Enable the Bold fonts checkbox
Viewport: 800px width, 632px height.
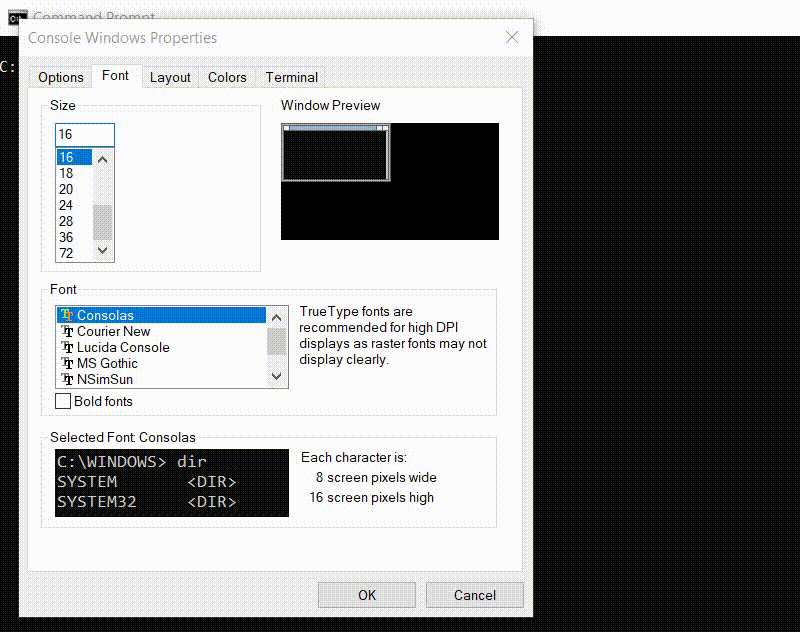click(63, 401)
